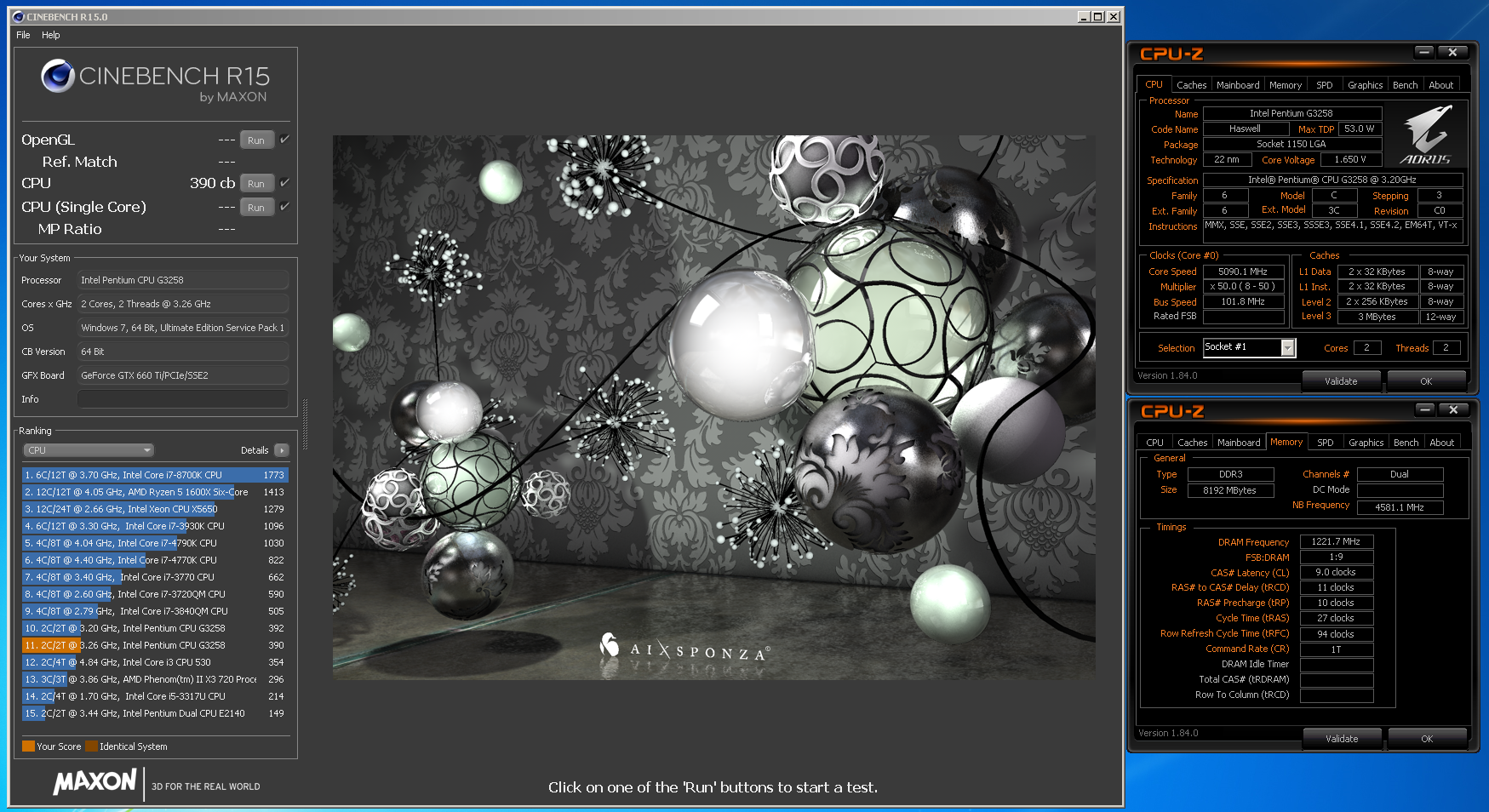Select ranking row Intel Core i7-4770K CPU

point(155,560)
